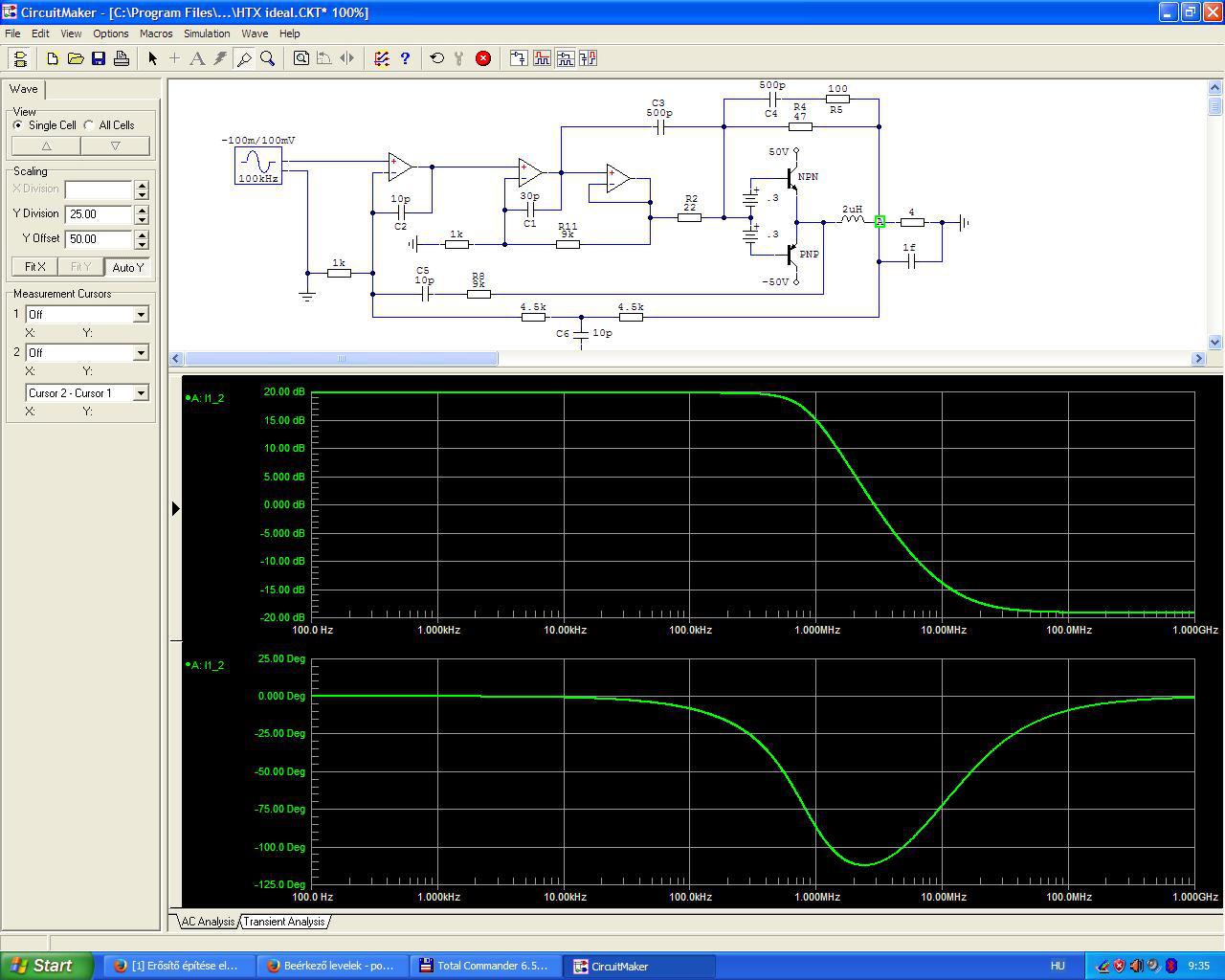
Task: Click the Y Offset input field
Action: coord(98,239)
